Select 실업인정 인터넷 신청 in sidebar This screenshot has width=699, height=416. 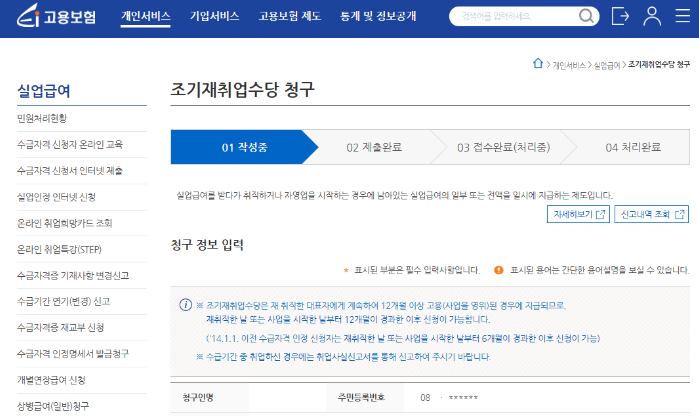pyautogui.click(x=56, y=196)
